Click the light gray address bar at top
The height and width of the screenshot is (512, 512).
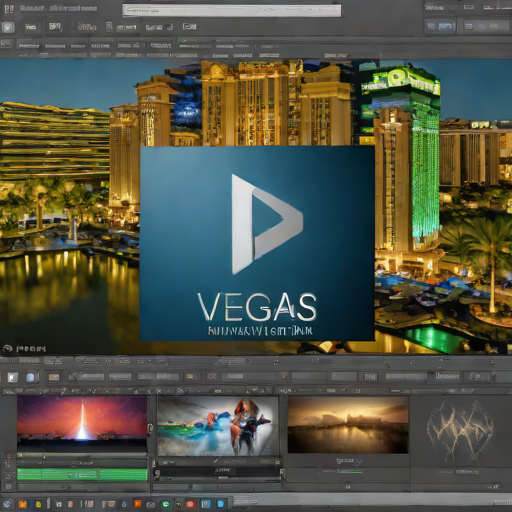[x=232, y=11]
